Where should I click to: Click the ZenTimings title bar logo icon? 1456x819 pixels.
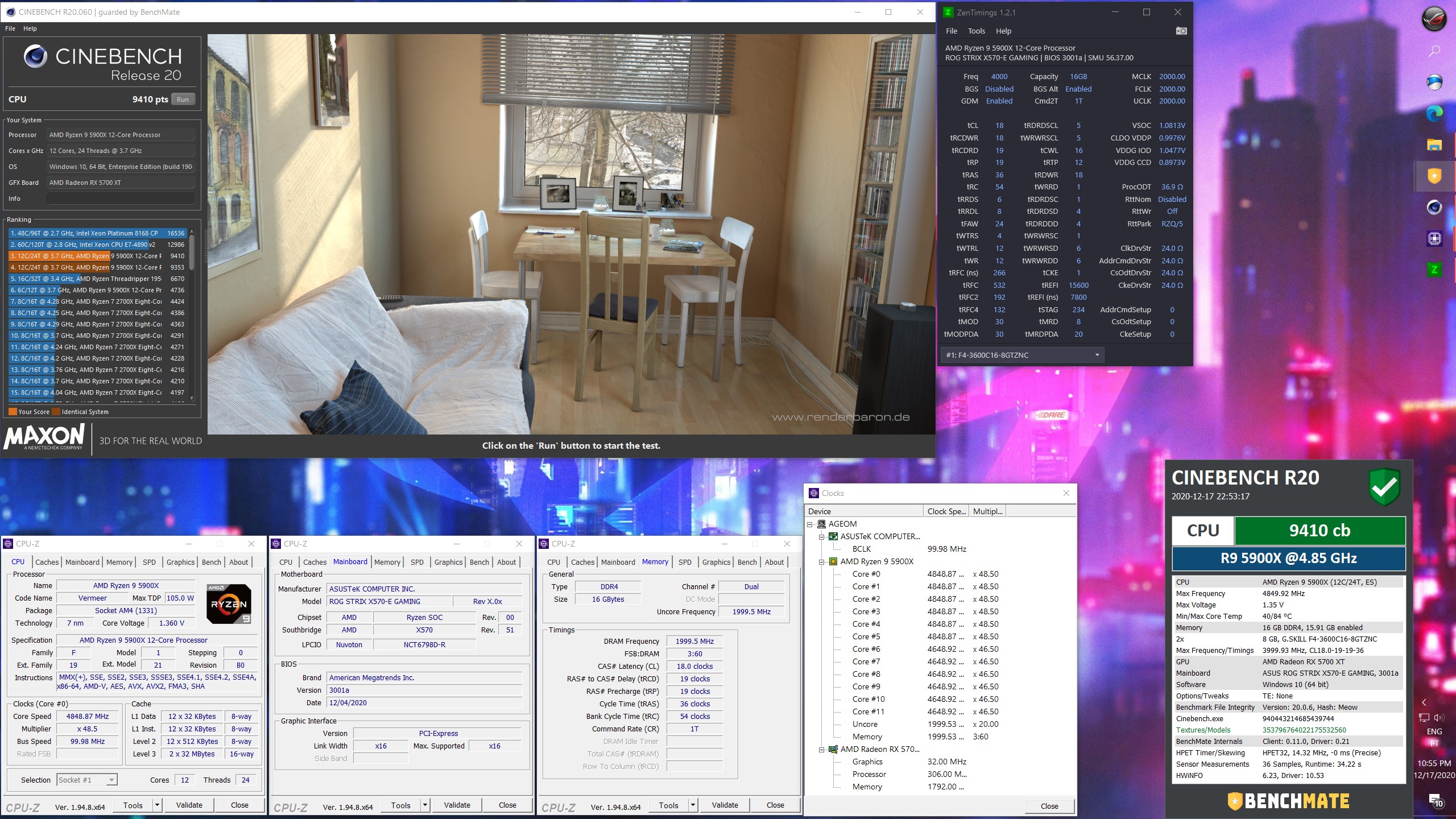pyautogui.click(x=948, y=12)
